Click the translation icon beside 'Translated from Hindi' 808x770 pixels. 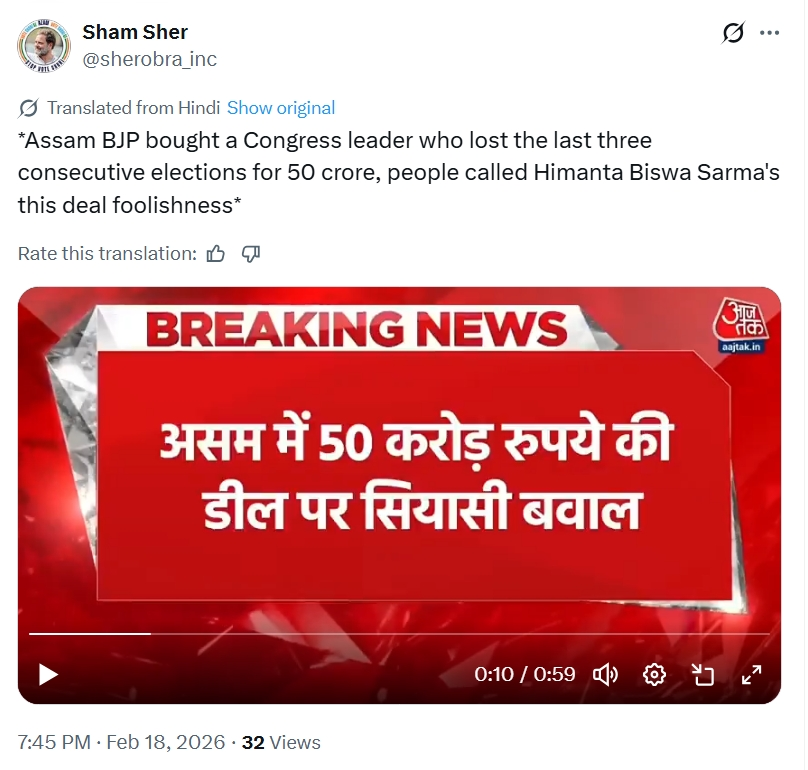pyautogui.click(x=28, y=108)
